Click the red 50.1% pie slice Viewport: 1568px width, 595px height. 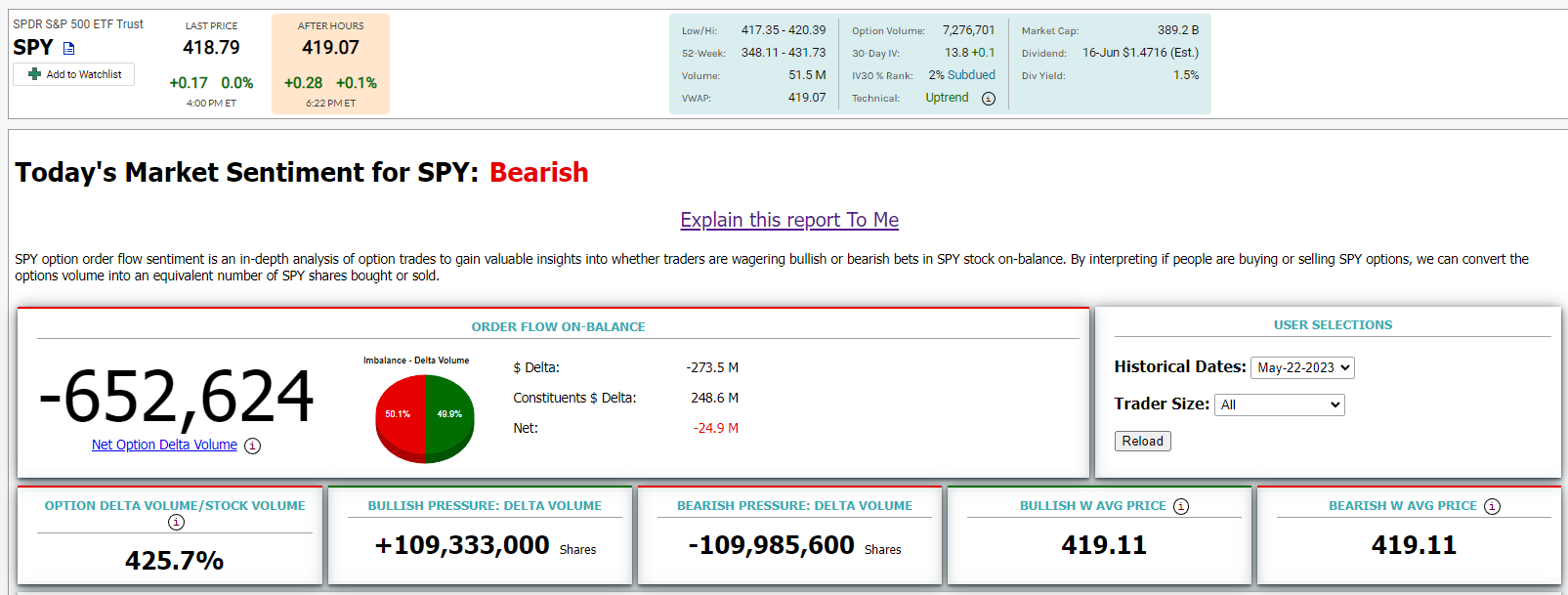click(x=401, y=415)
